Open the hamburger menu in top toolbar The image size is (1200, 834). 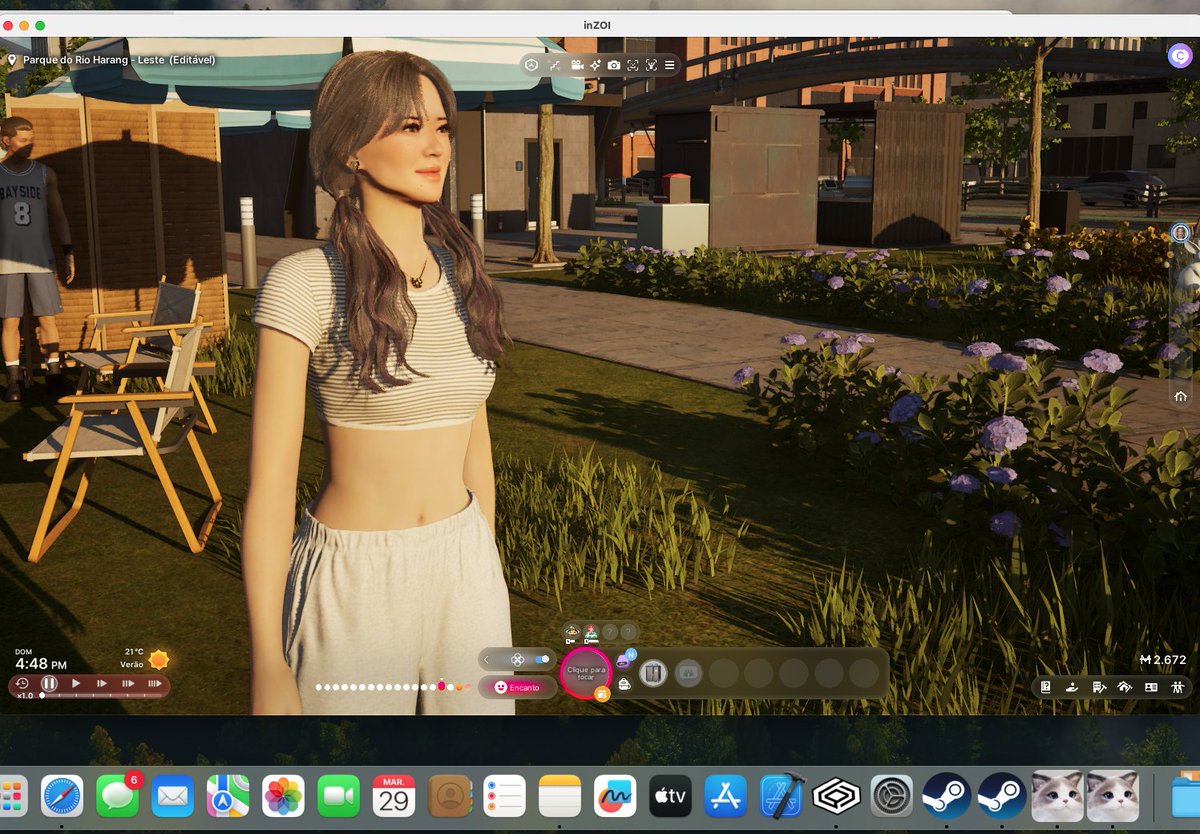pos(669,65)
